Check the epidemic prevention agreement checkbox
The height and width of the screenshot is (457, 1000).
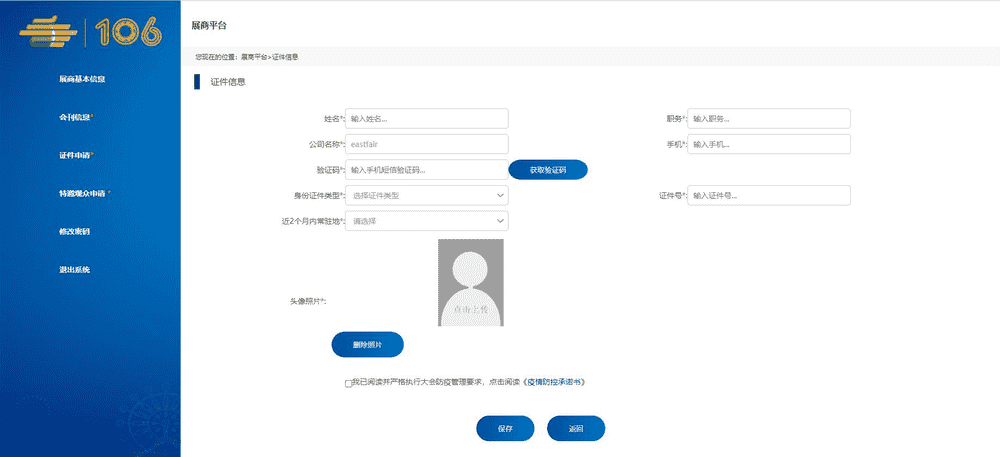pyautogui.click(x=348, y=384)
